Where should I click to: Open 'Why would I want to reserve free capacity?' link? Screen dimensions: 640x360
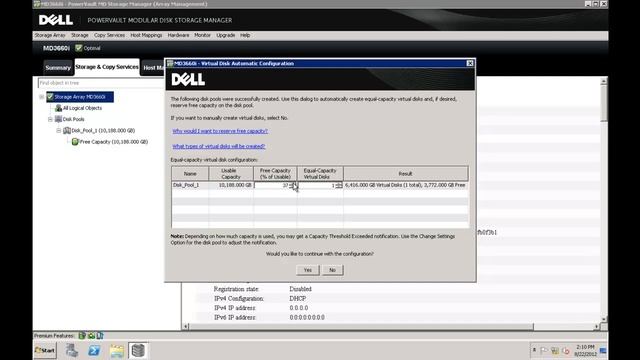tap(220, 131)
